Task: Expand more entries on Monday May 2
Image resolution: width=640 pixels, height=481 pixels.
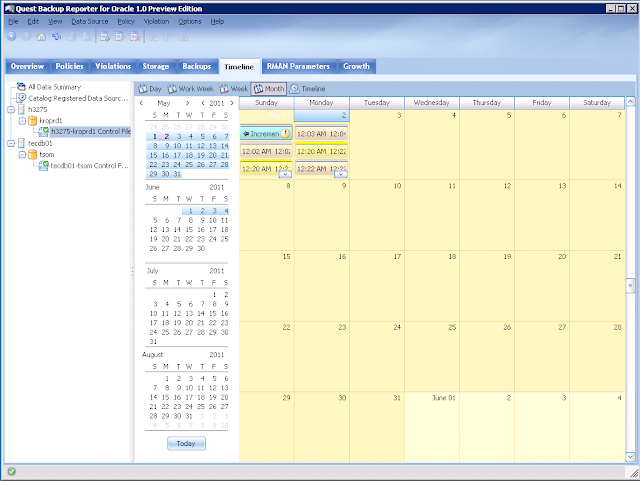Action: (341, 174)
